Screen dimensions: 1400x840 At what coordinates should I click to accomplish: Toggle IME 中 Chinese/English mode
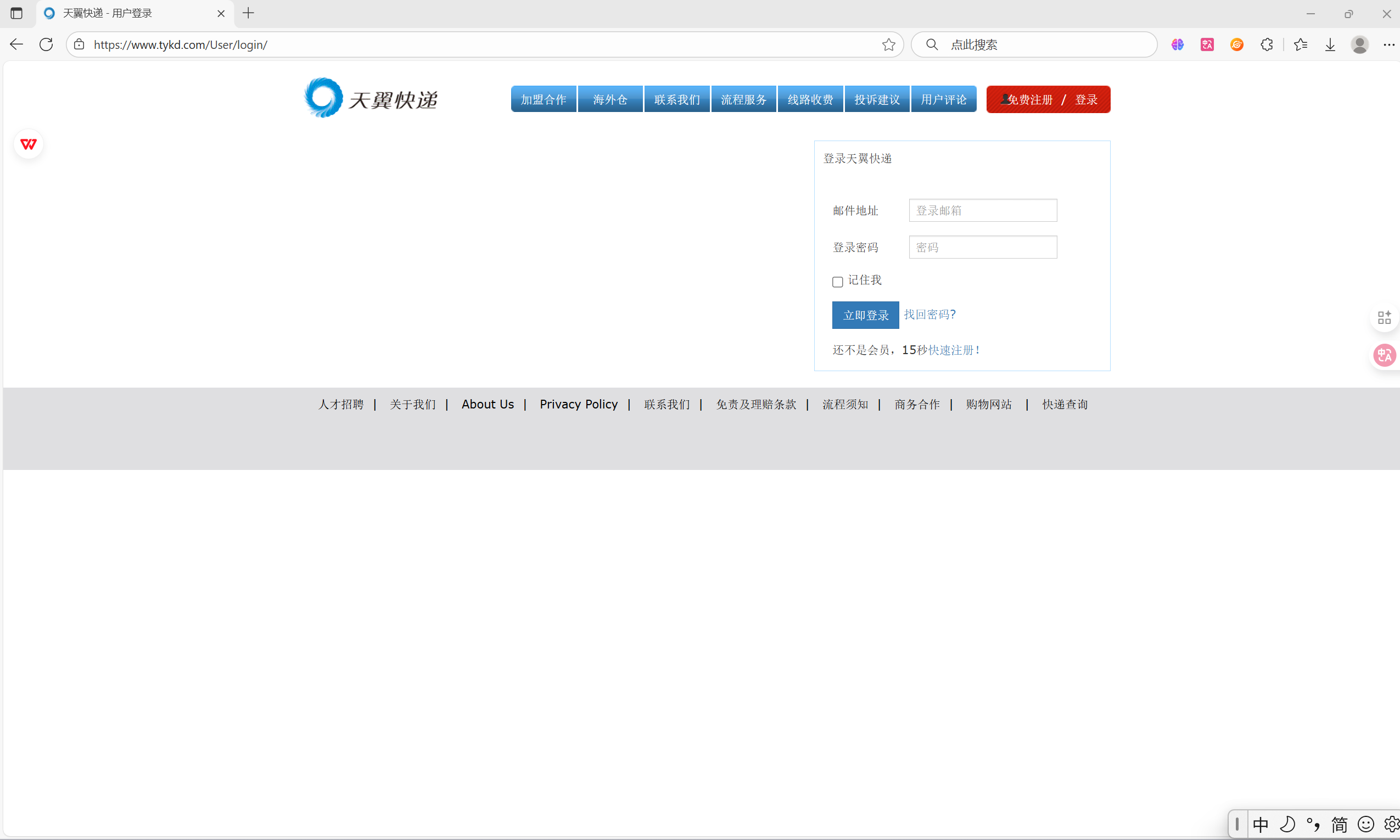(x=1260, y=825)
